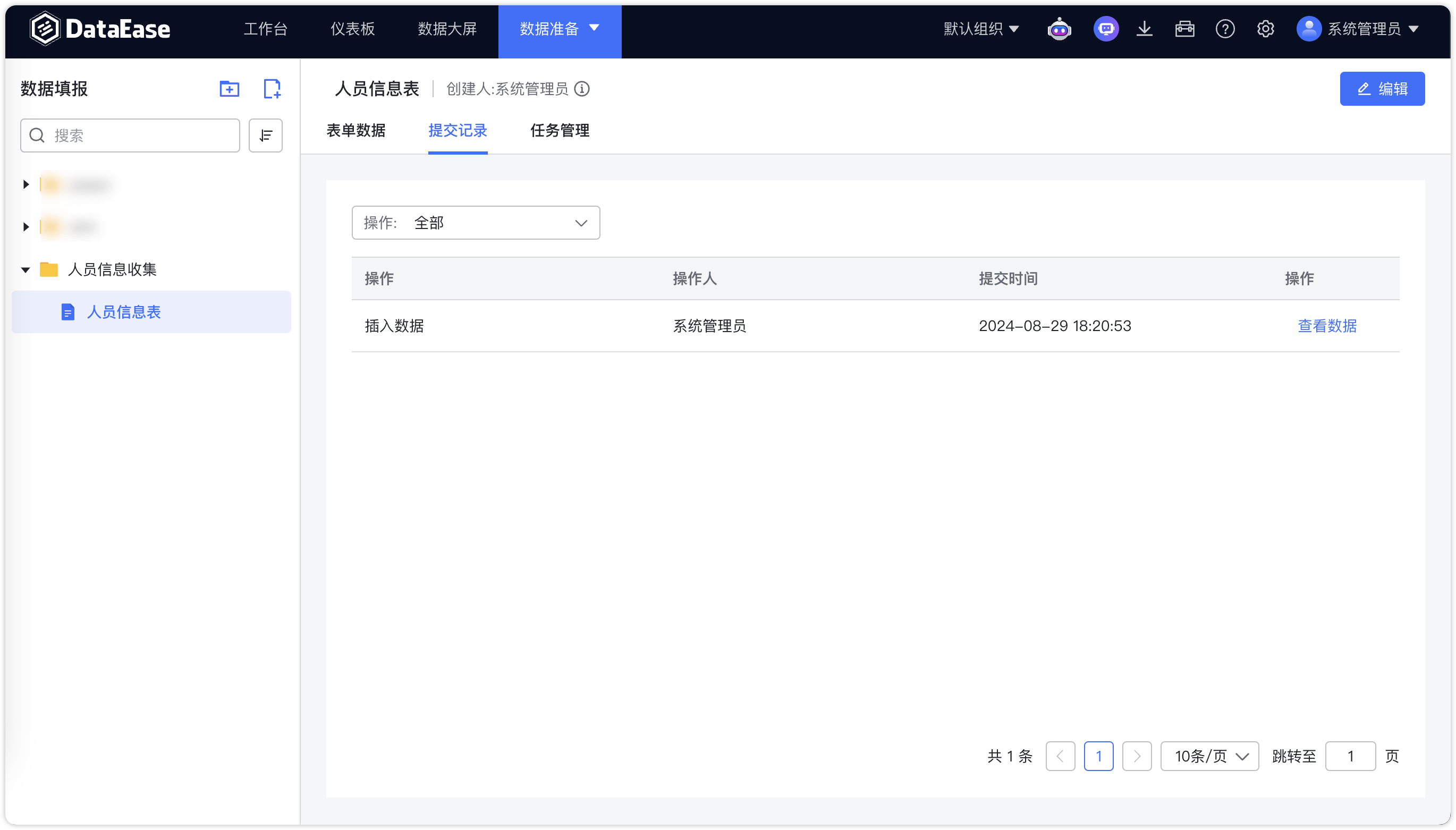Click the sort order icon button
Screen dimensions: 1456x830
[x=266, y=135]
